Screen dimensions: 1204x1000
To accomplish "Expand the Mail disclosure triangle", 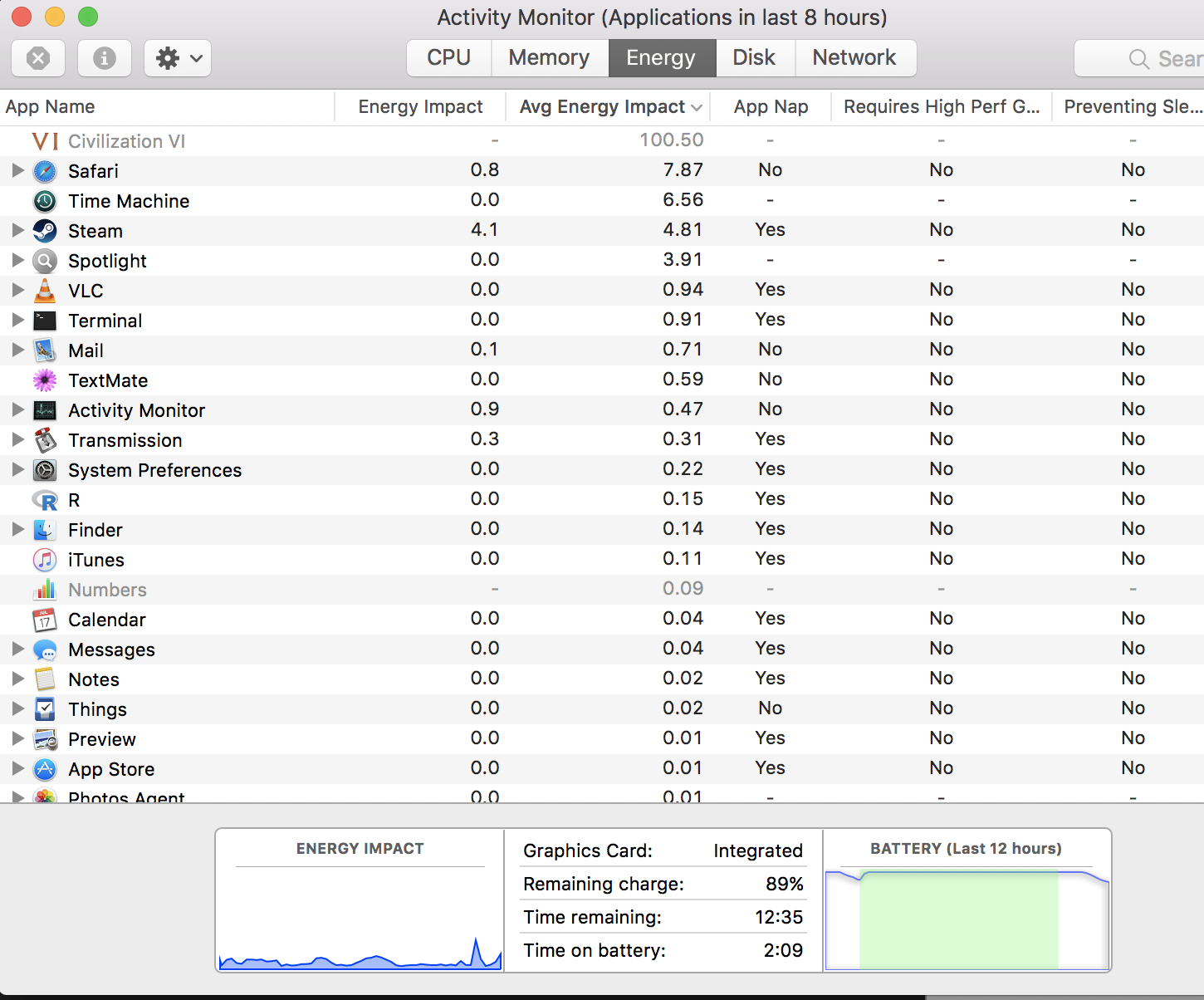I will 17,350.
